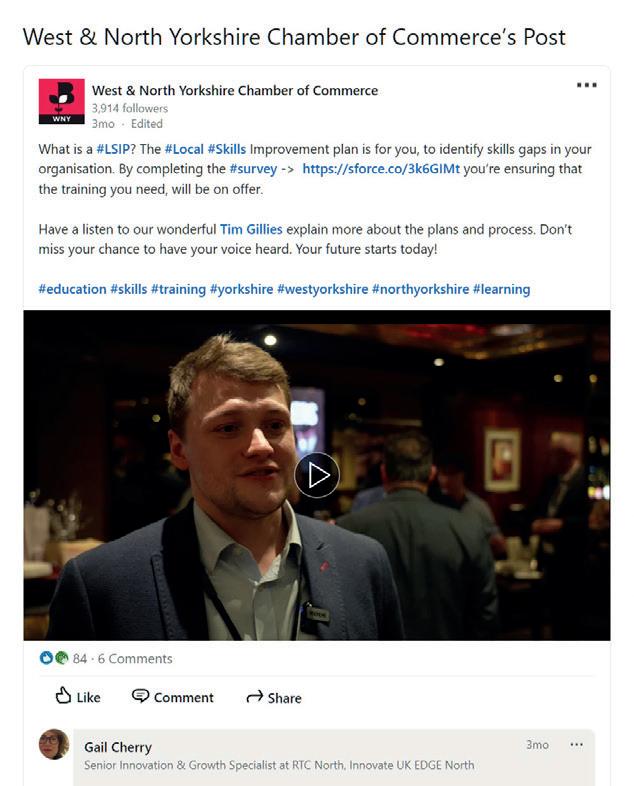Click the Comment speech bubble icon
634x786 pixels.
(140, 696)
